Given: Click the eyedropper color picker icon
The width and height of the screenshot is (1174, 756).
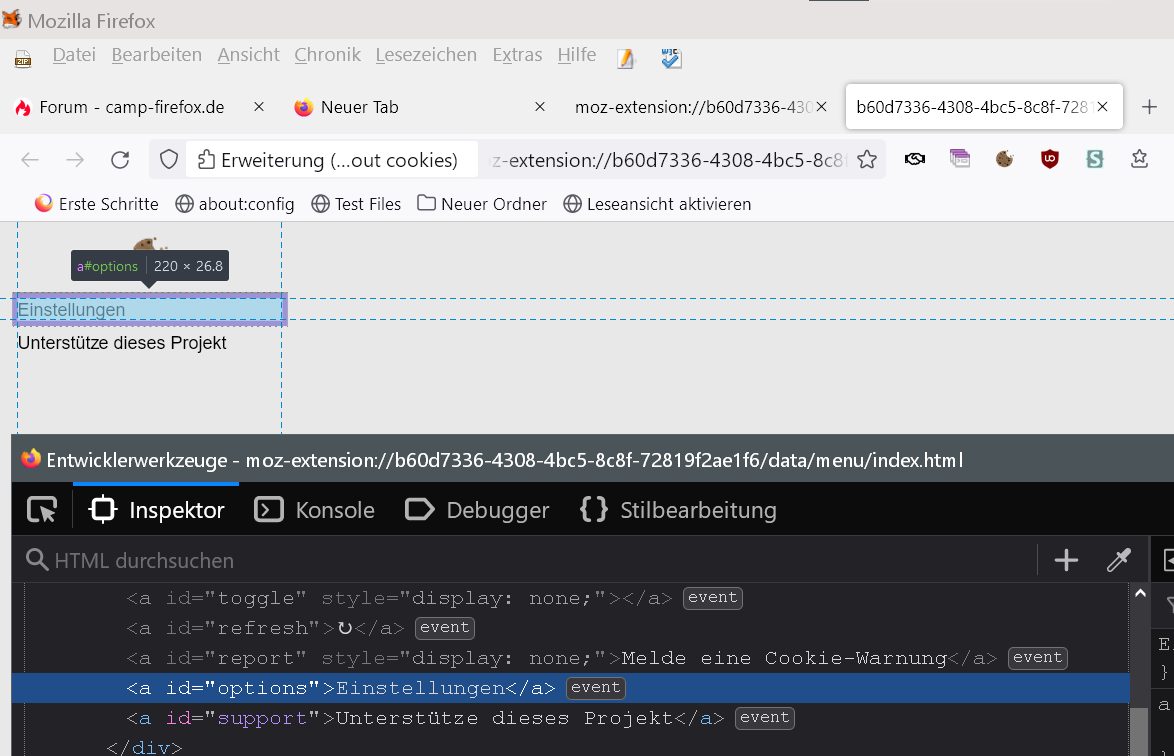Looking at the screenshot, I should [1118, 560].
